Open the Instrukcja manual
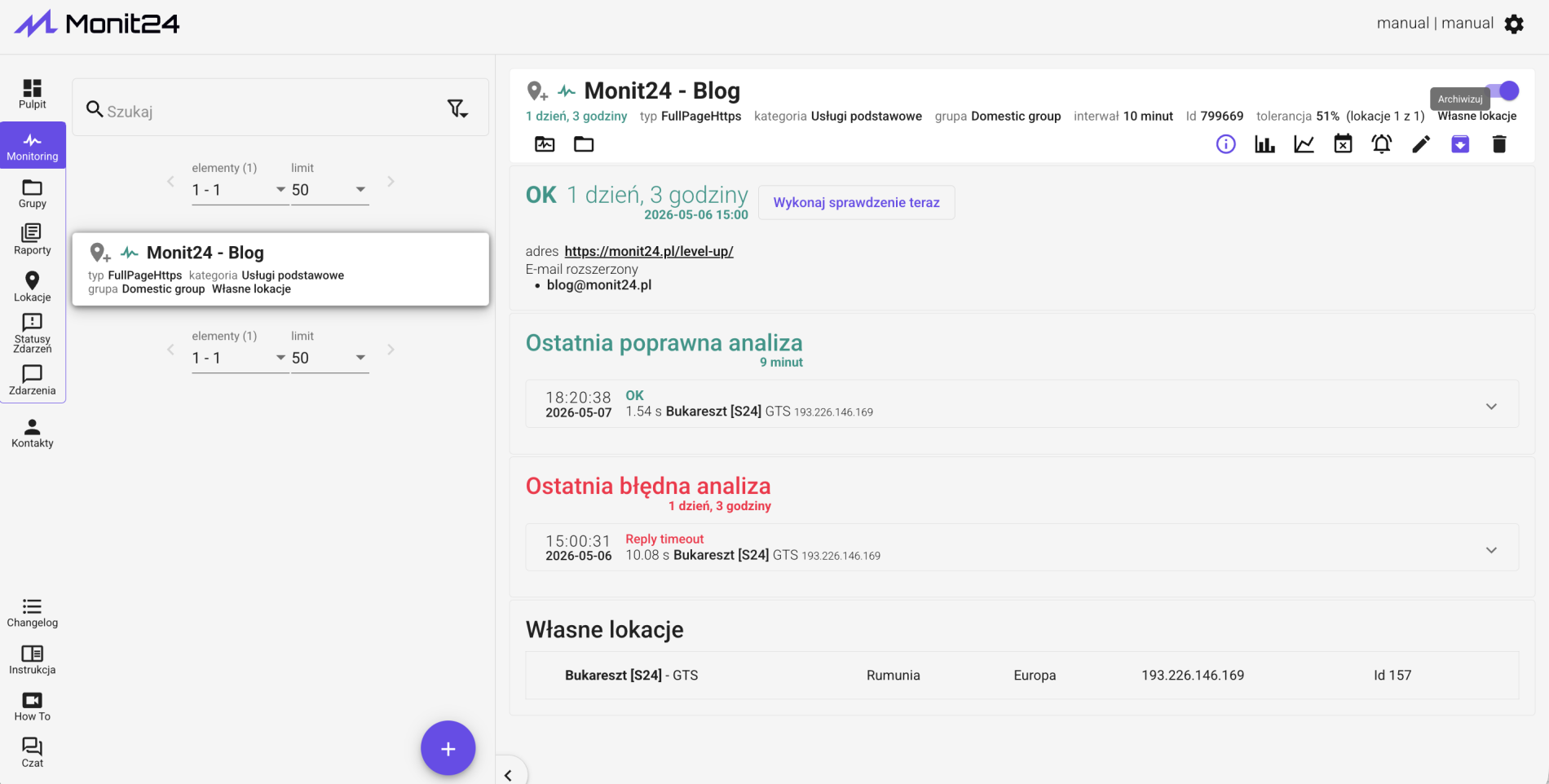The height and width of the screenshot is (784, 1549). [x=33, y=660]
